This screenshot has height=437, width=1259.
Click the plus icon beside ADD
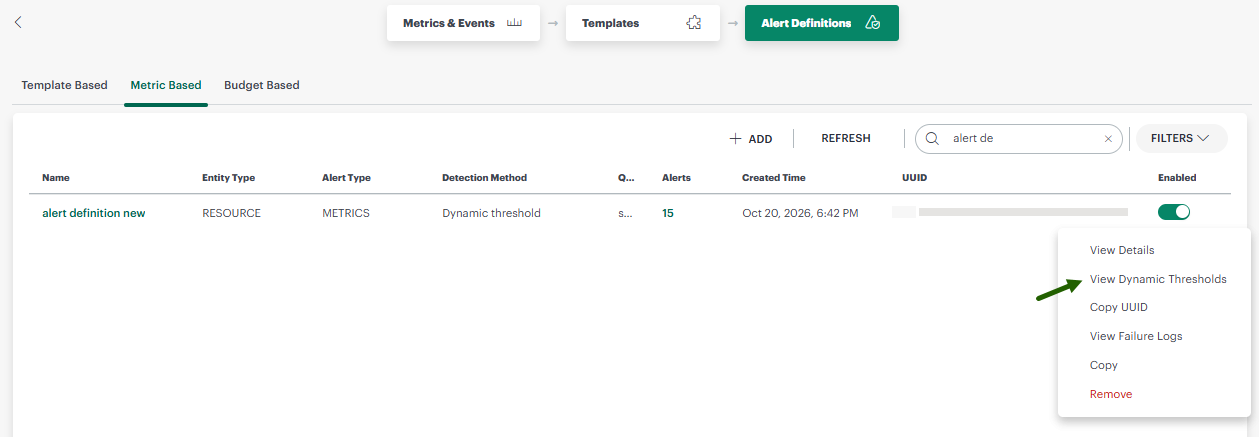(735, 139)
